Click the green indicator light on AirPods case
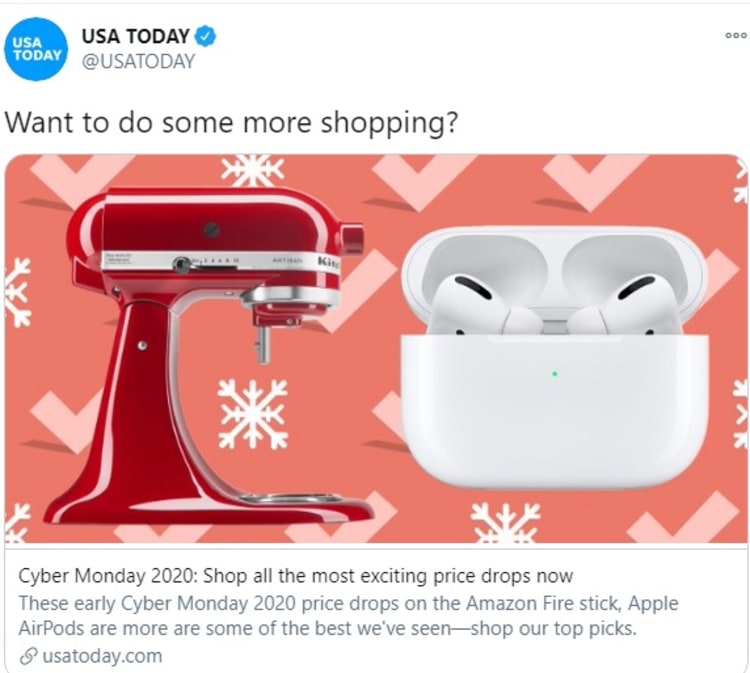Screen dimensions: 750x673 554,374
